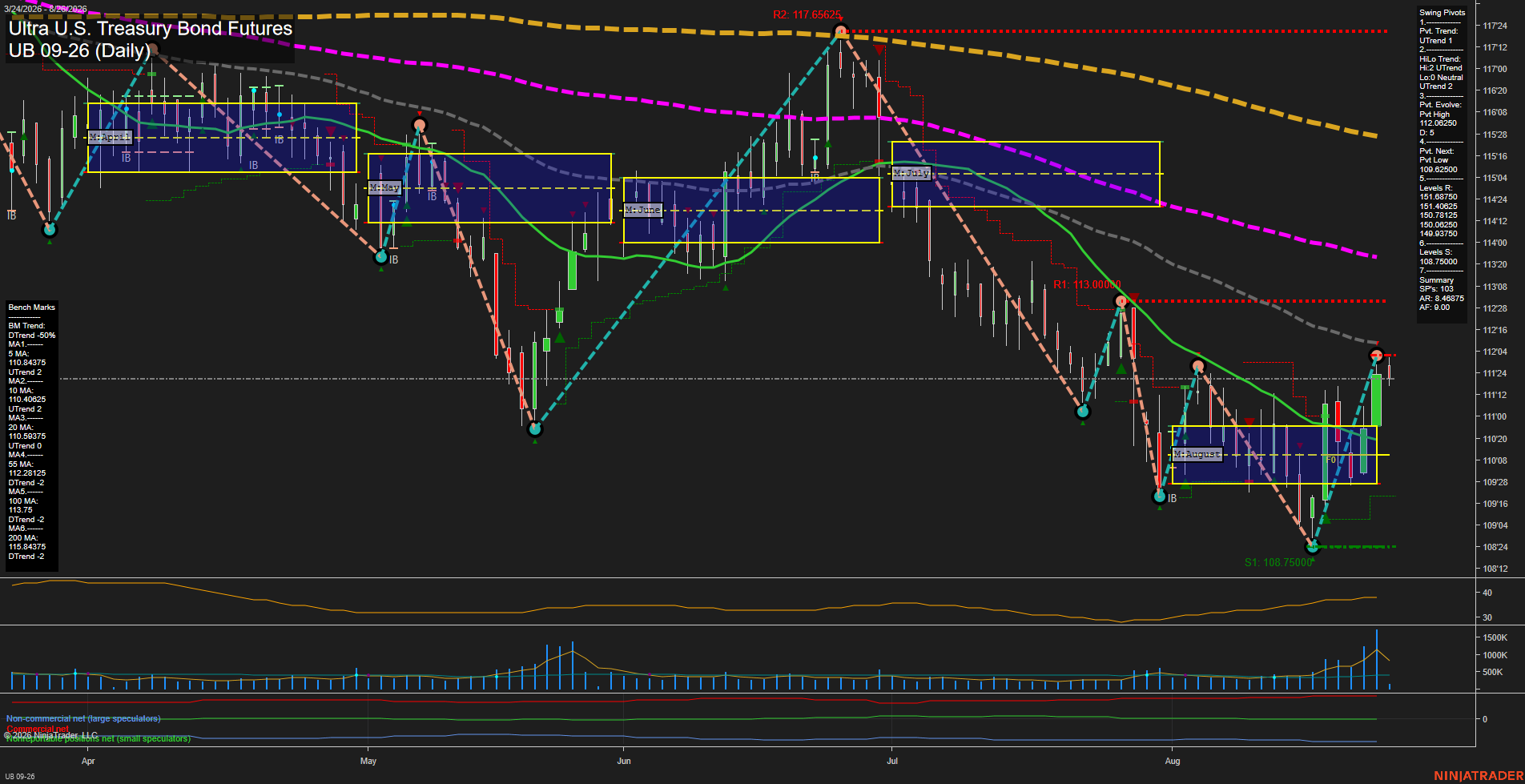
Task: Click the 5 MA value 110.84375
Action: tap(27, 363)
